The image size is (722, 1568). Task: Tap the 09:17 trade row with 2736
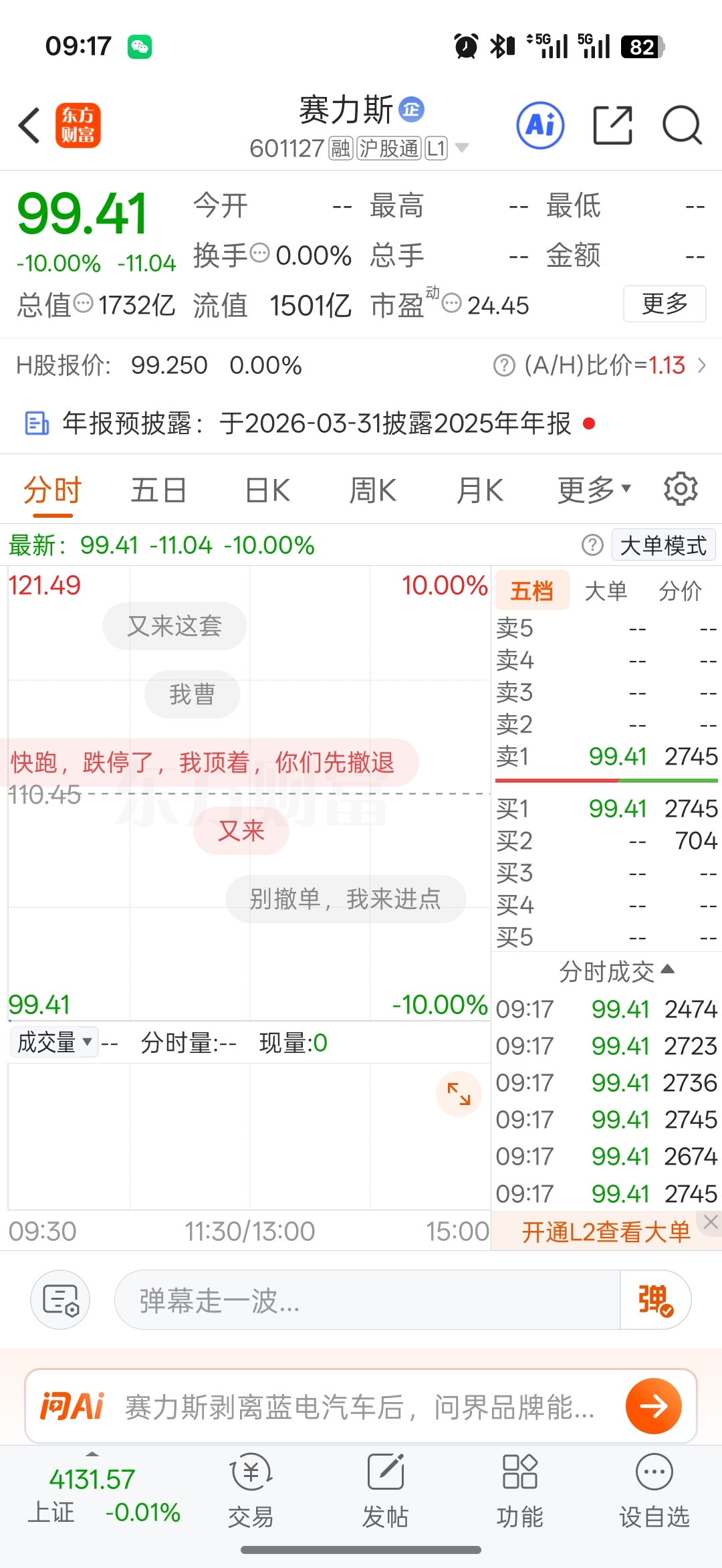[x=606, y=1082]
